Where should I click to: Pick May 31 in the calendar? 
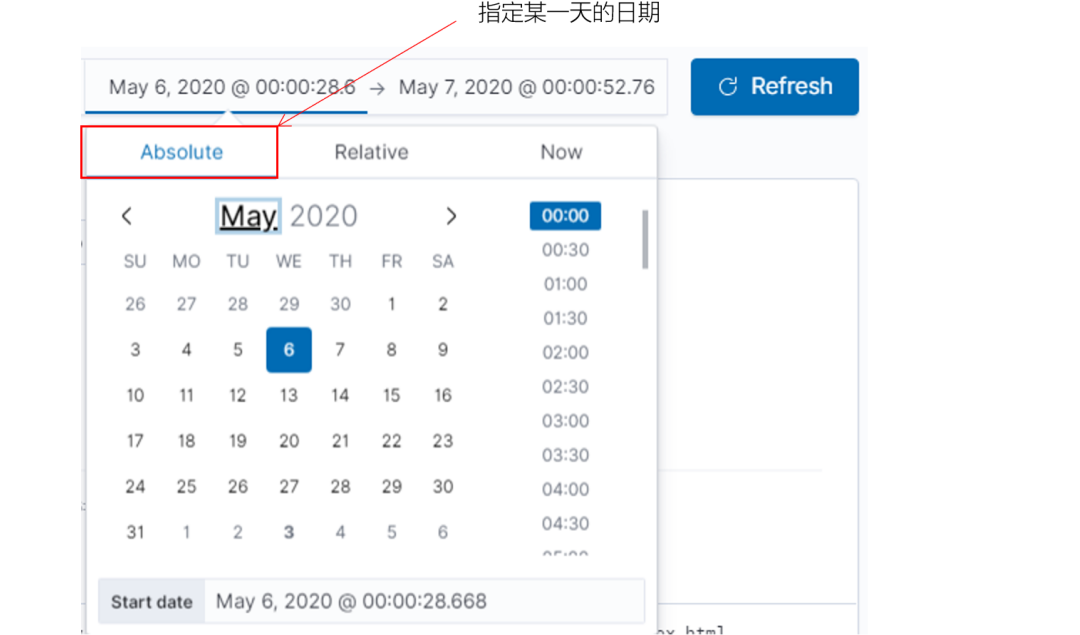[x=135, y=532]
